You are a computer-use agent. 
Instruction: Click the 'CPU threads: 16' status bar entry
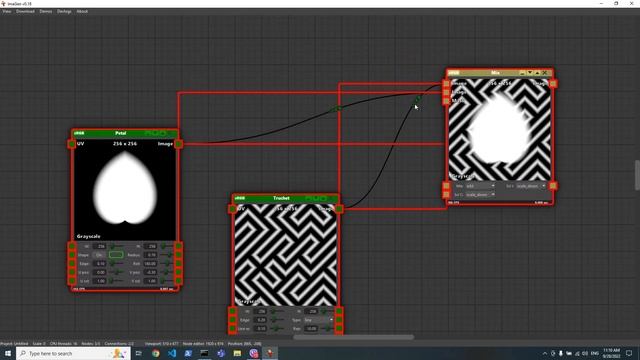[x=63, y=344]
